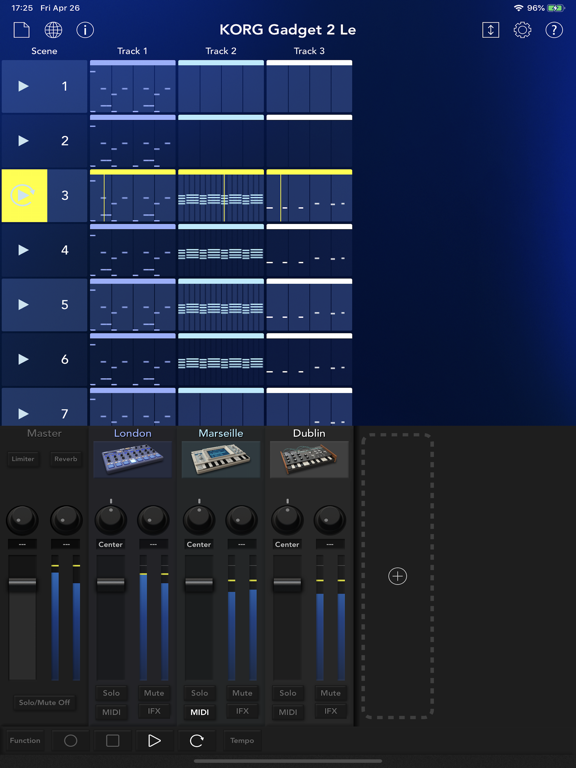Open scene 5 Track 2 clip

tap(221, 305)
